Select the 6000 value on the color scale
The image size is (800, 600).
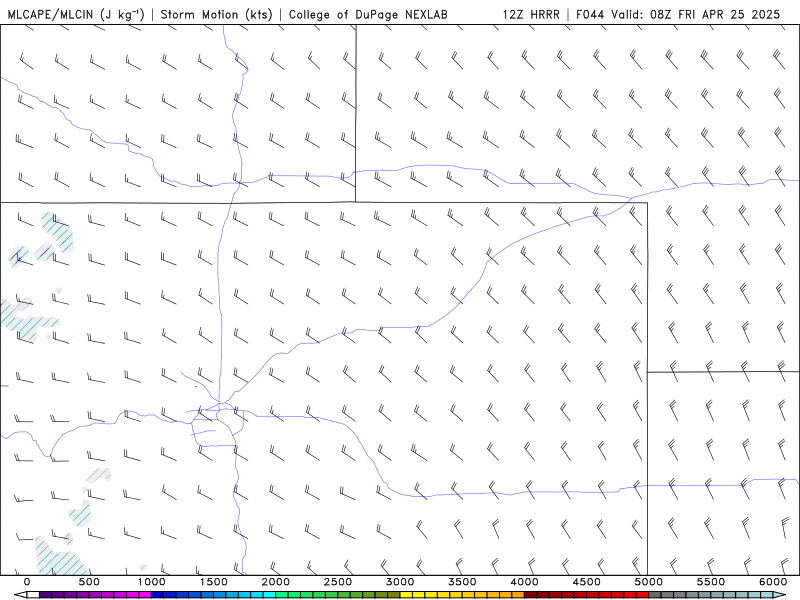[x=773, y=582]
